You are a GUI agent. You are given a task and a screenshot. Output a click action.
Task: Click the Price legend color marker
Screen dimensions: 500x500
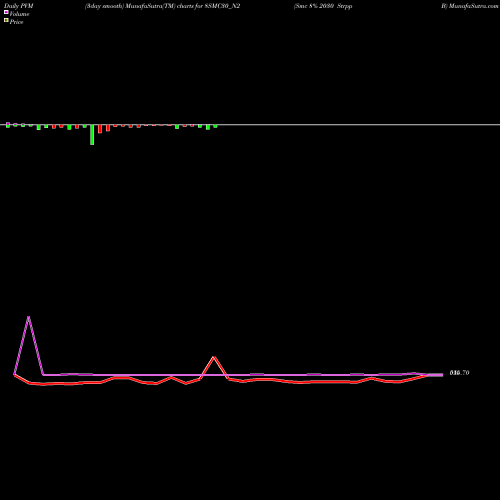(6, 21)
